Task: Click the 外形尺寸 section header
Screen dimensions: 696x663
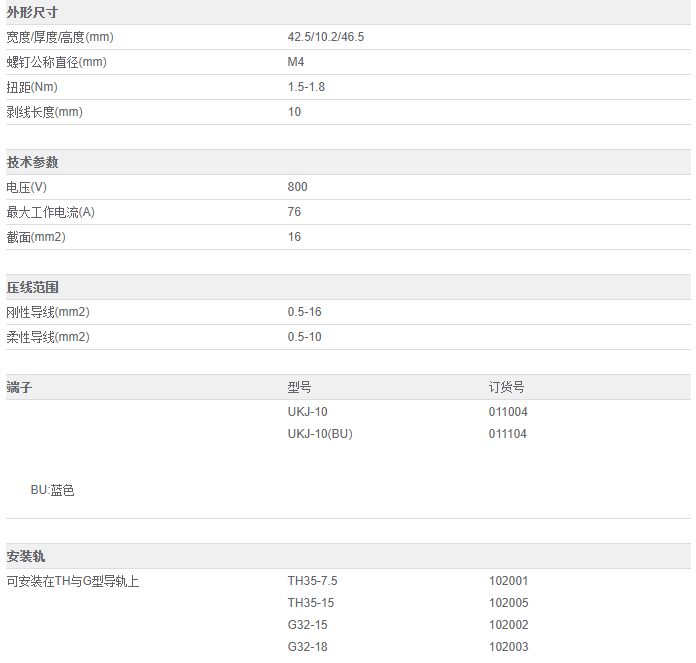Action: click(x=32, y=12)
